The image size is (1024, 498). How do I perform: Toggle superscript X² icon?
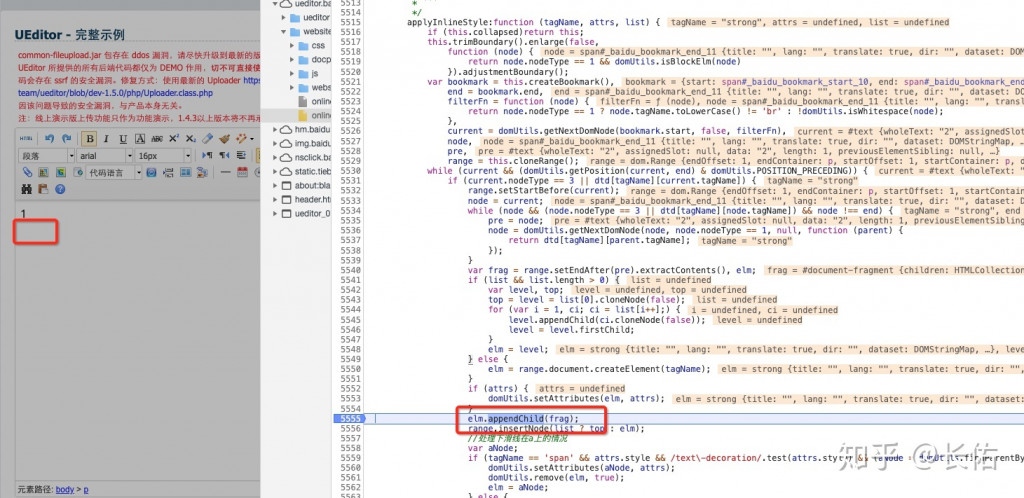174,138
